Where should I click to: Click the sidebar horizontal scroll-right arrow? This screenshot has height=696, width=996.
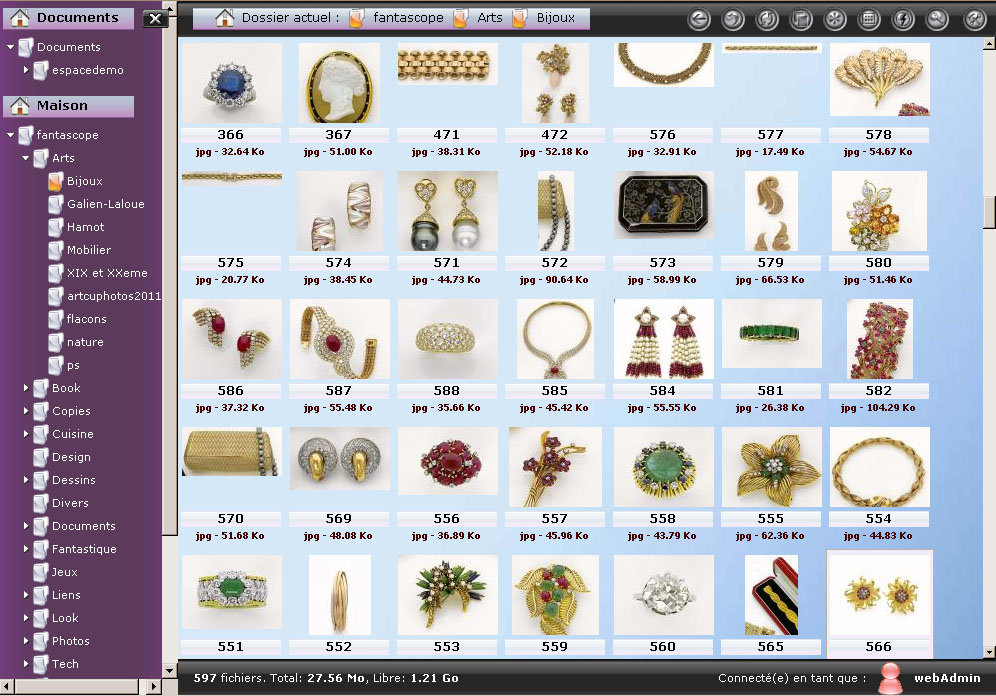[x=154, y=686]
